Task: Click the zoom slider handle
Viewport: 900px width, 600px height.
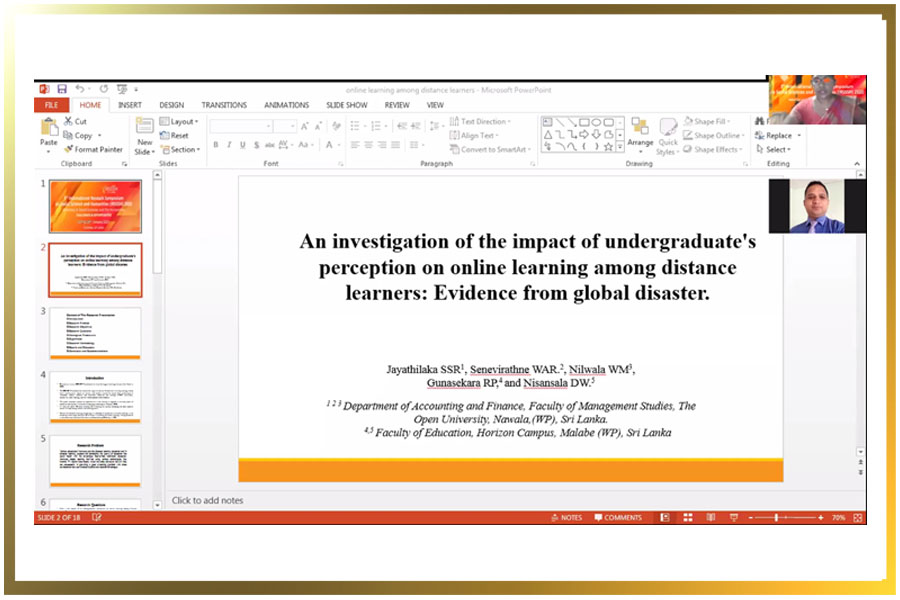Action: tap(776, 518)
